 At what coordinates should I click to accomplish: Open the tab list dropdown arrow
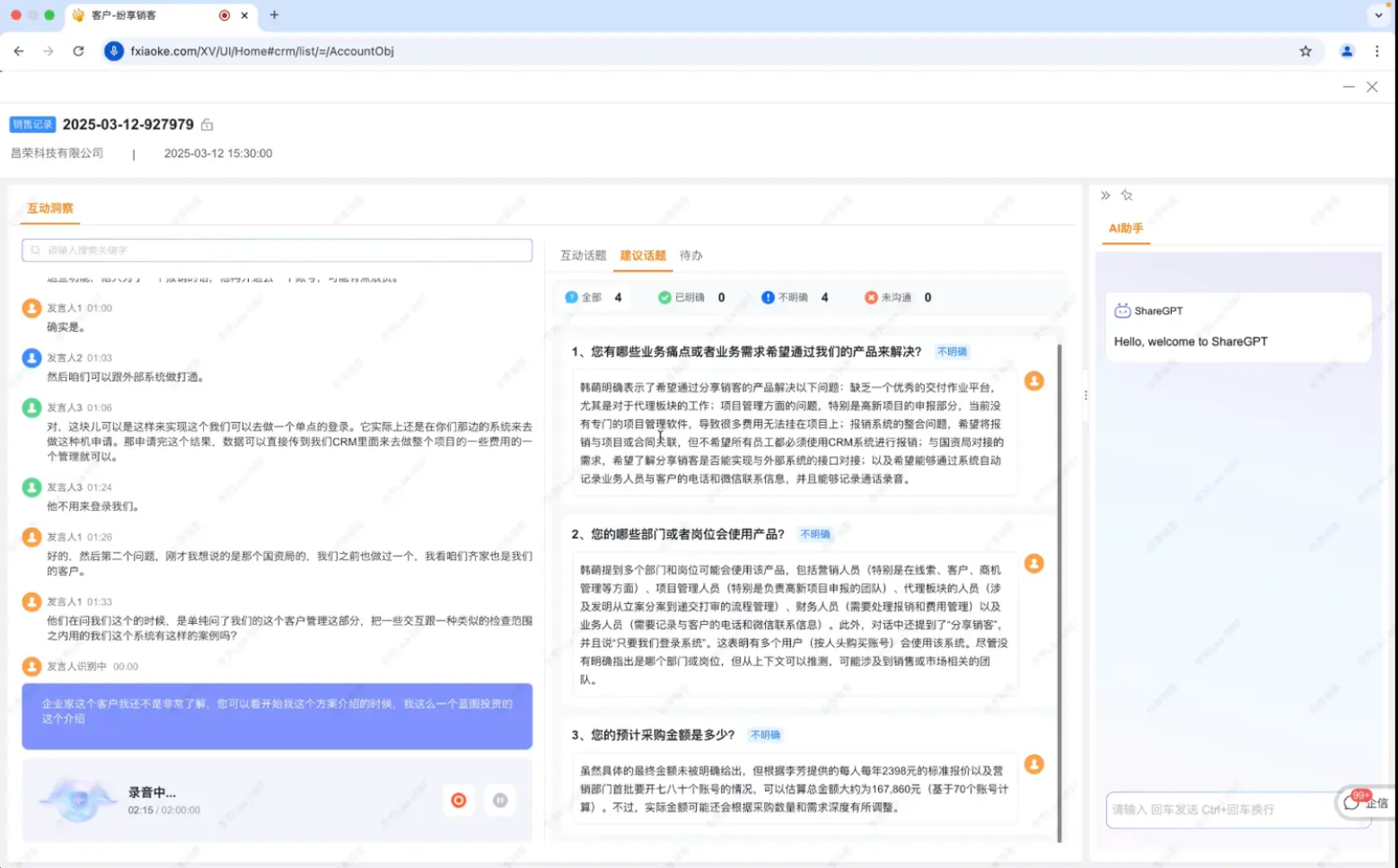tap(1378, 15)
